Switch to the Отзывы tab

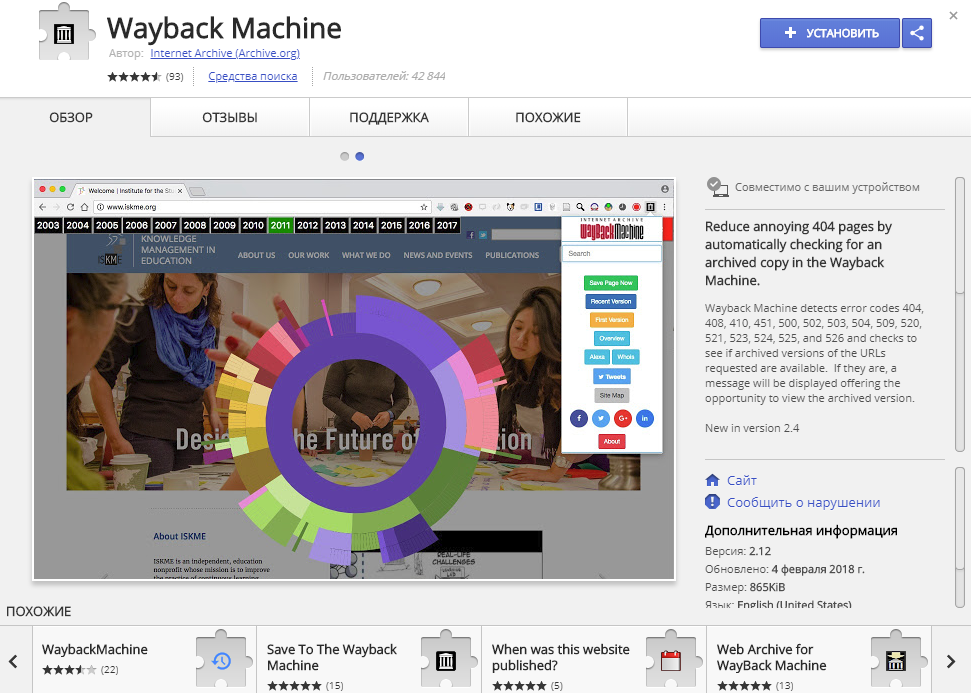(x=230, y=118)
